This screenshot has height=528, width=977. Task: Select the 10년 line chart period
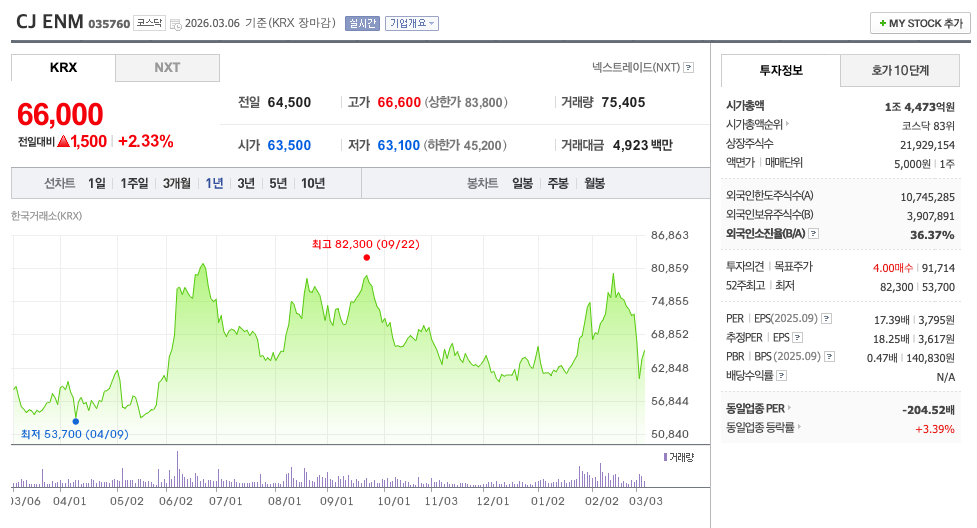(313, 183)
